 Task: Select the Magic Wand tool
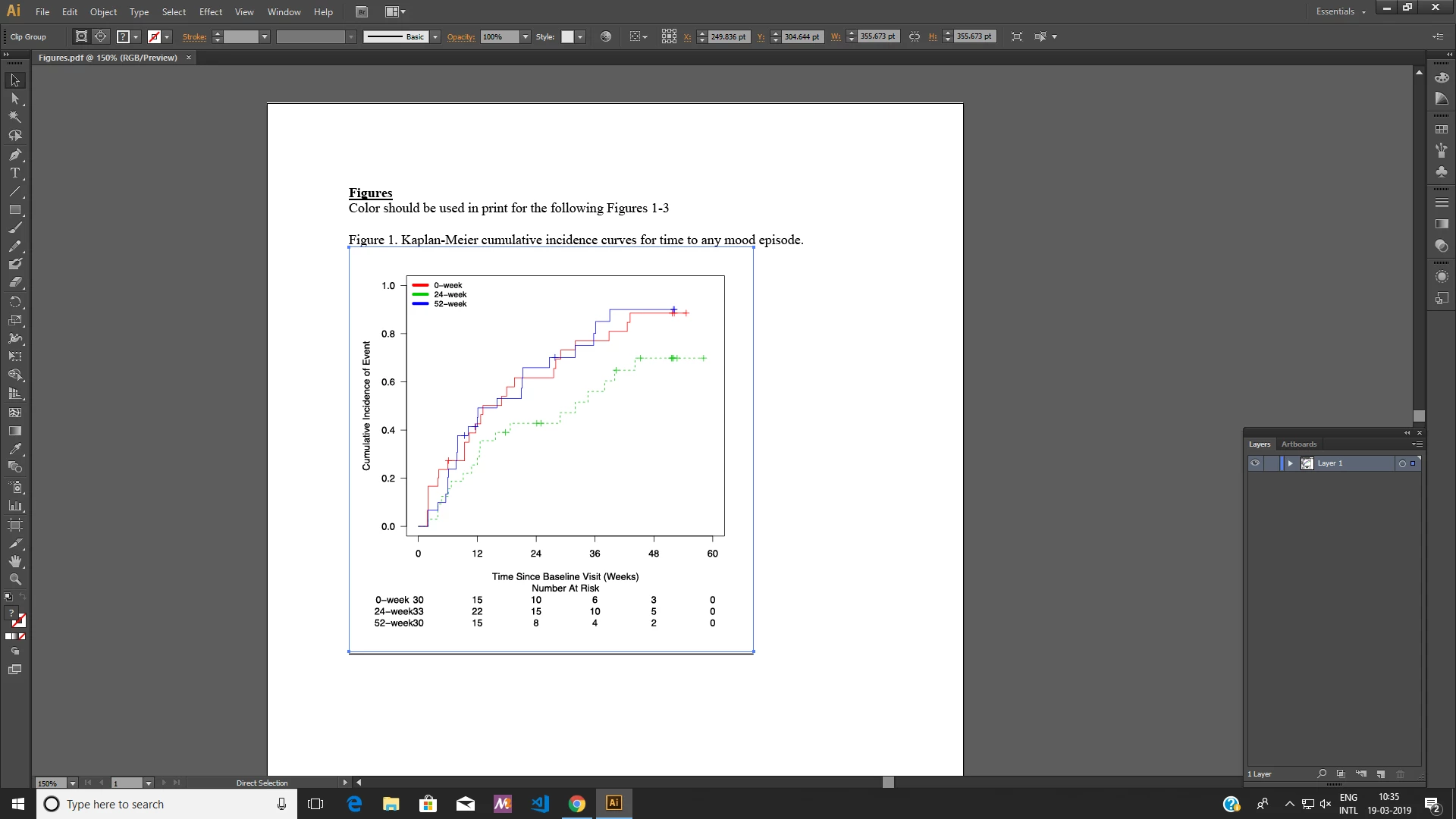tap(14, 118)
